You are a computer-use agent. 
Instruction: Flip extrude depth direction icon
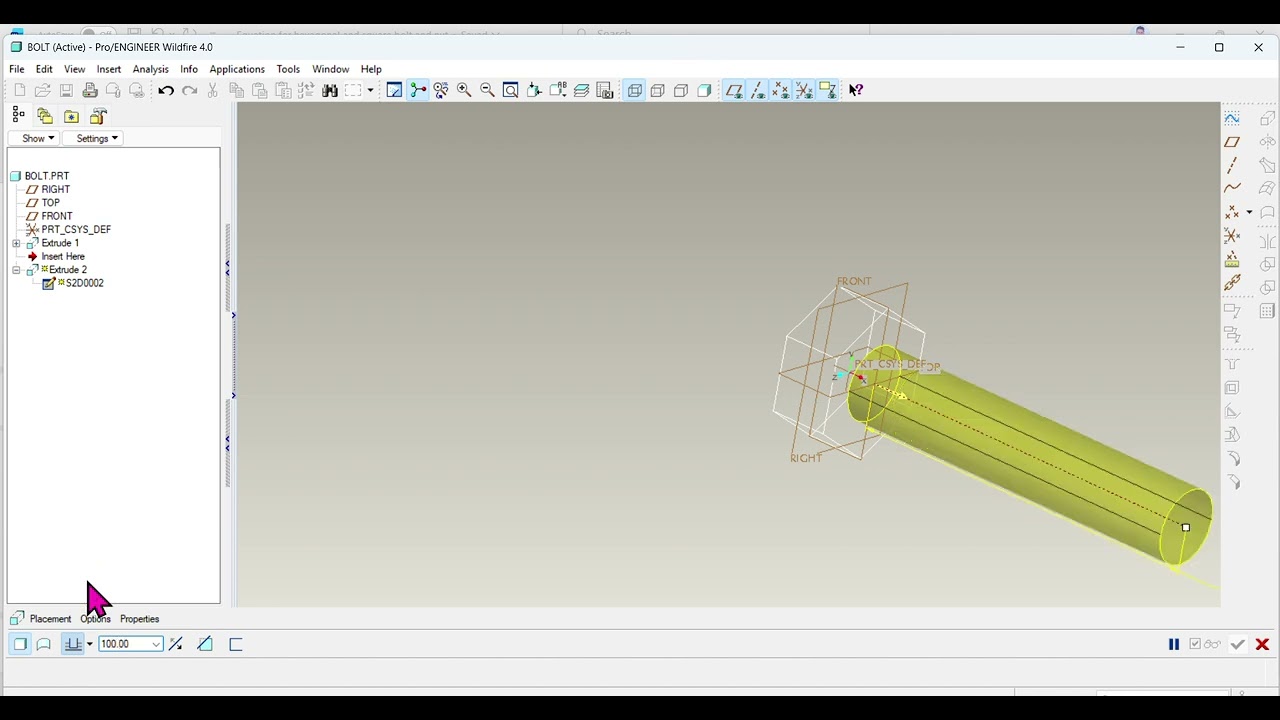pyautogui.click(x=176, y=644)
